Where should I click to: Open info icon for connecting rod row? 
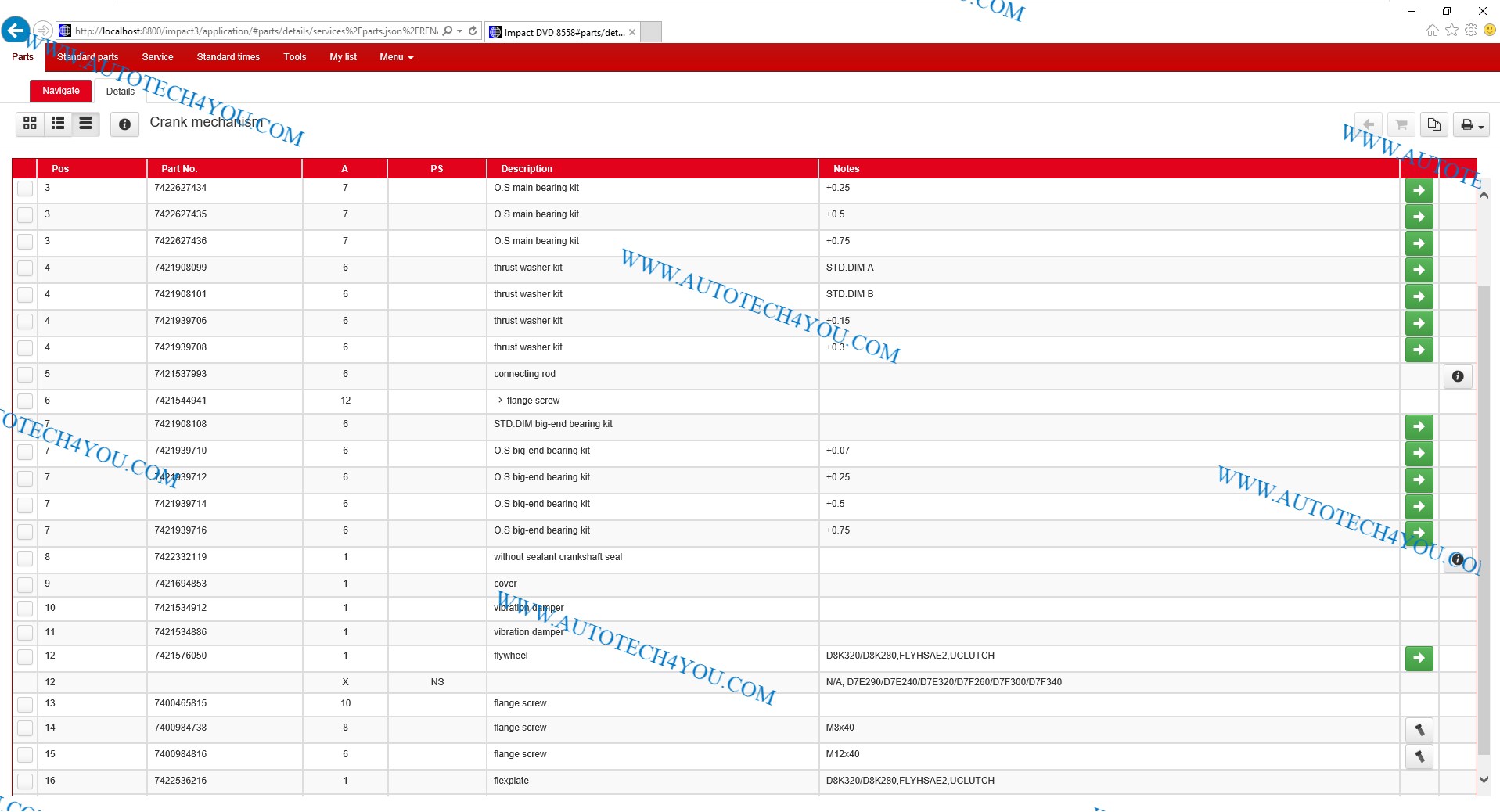[1457, 376]
